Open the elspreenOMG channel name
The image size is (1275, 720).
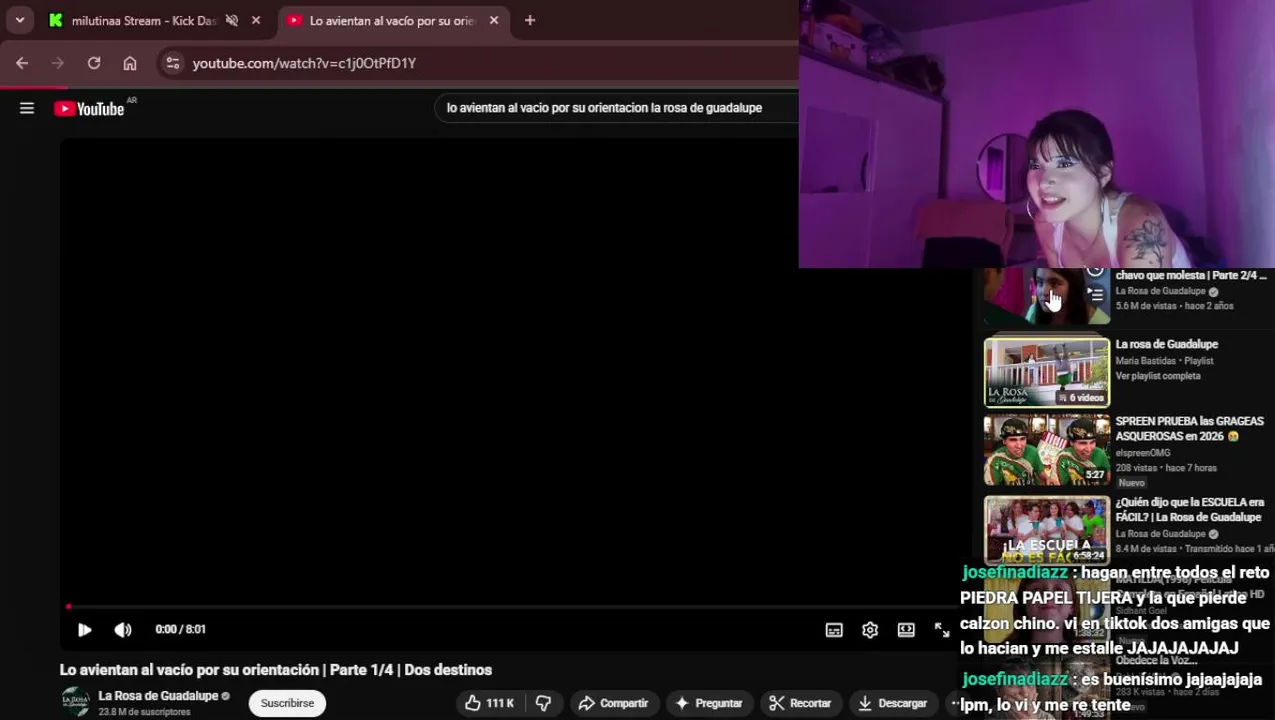tap(1143, 453)
